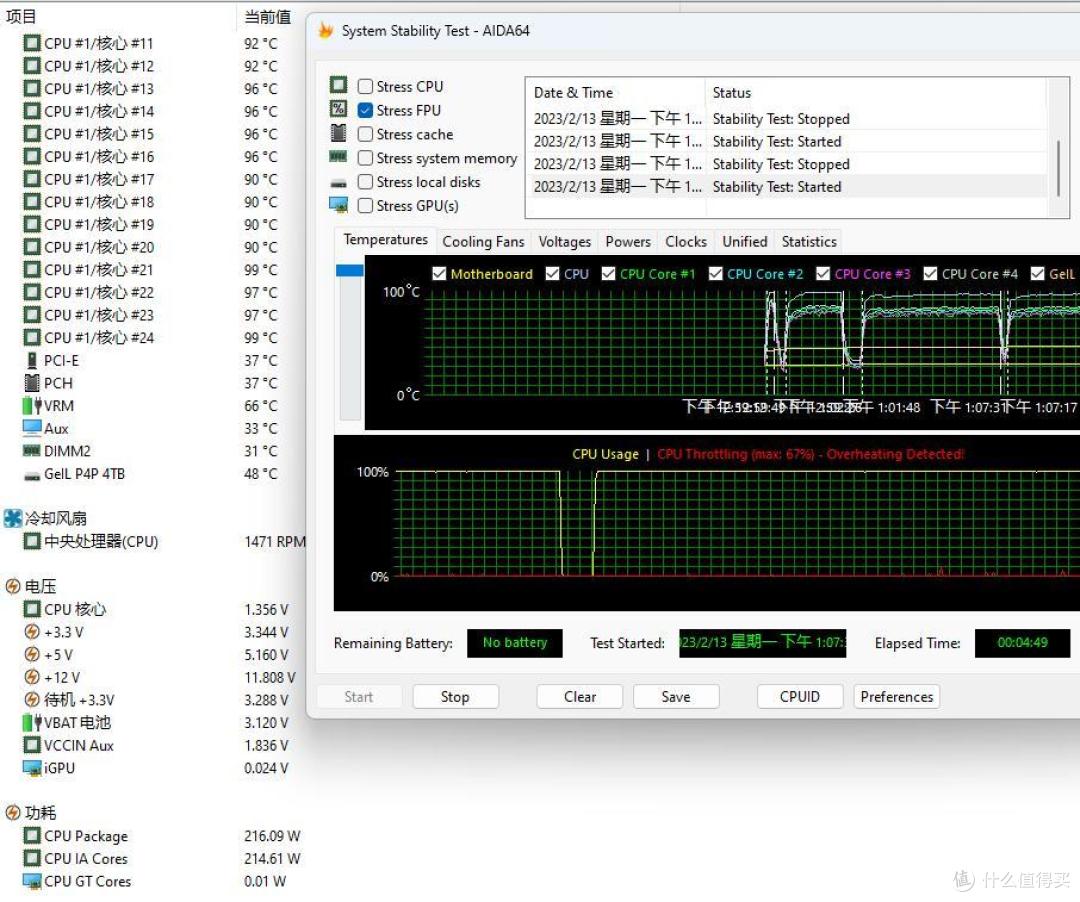1080x902 pixels.
Task: Open the Cooling Fans tab
Action: [483, 242]
